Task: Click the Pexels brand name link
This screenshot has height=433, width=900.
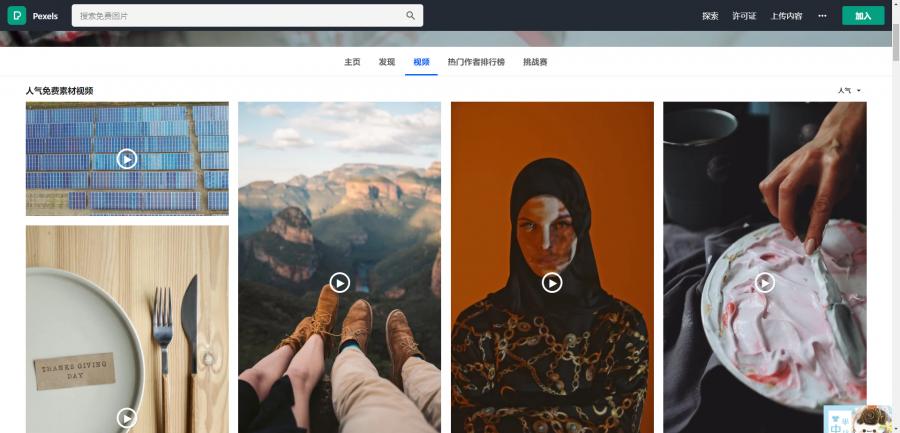Action: coord(45,16)
